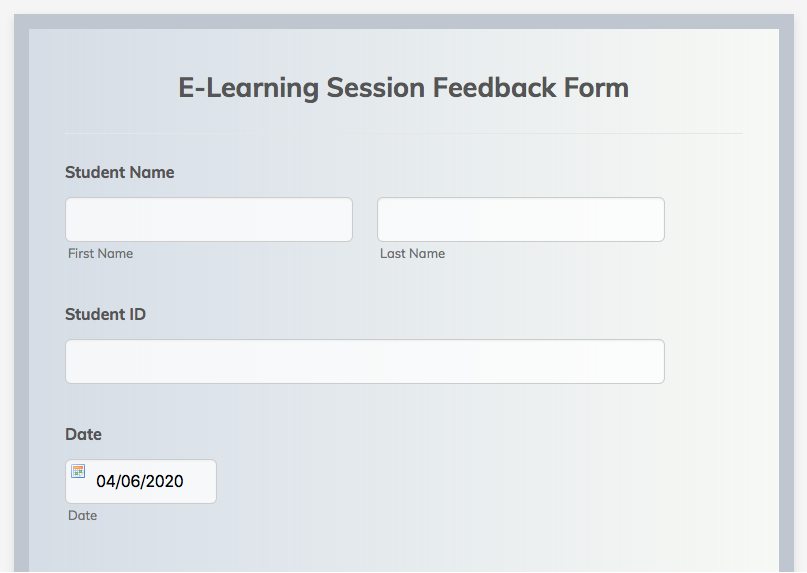Viewport: 807px width, 573px height.
Task: Click the "Last Name" sublabel text
Action: (x=412, y=254)
